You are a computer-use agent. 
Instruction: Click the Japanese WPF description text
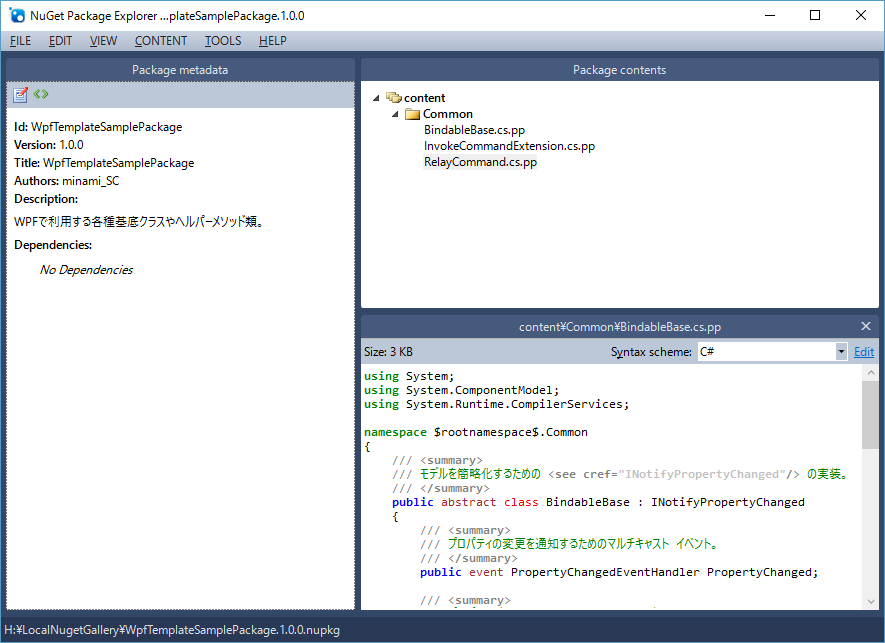(x=139, y=222)
